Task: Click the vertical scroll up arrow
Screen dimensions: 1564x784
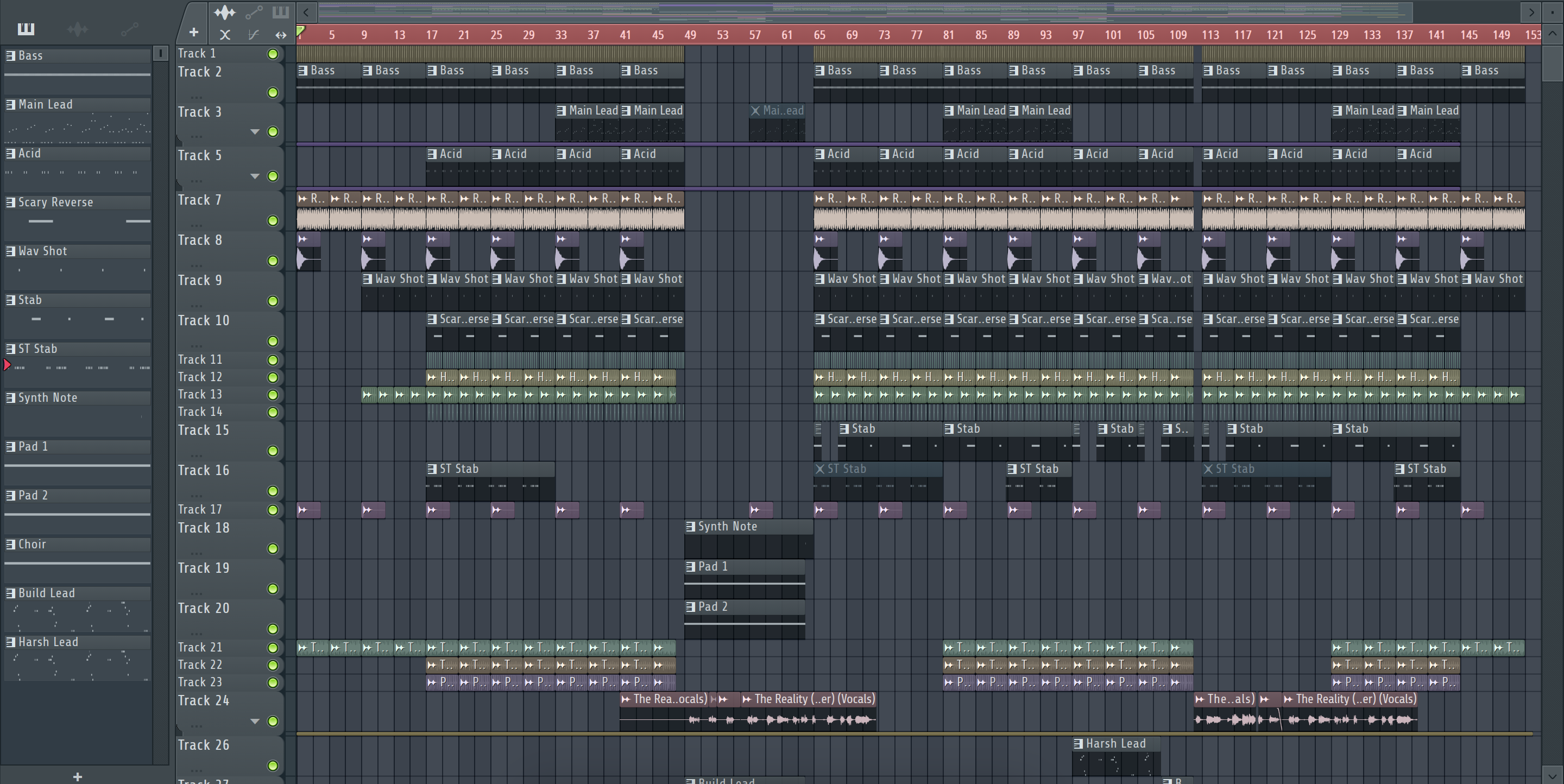Action: click(x=1553, y=33)
